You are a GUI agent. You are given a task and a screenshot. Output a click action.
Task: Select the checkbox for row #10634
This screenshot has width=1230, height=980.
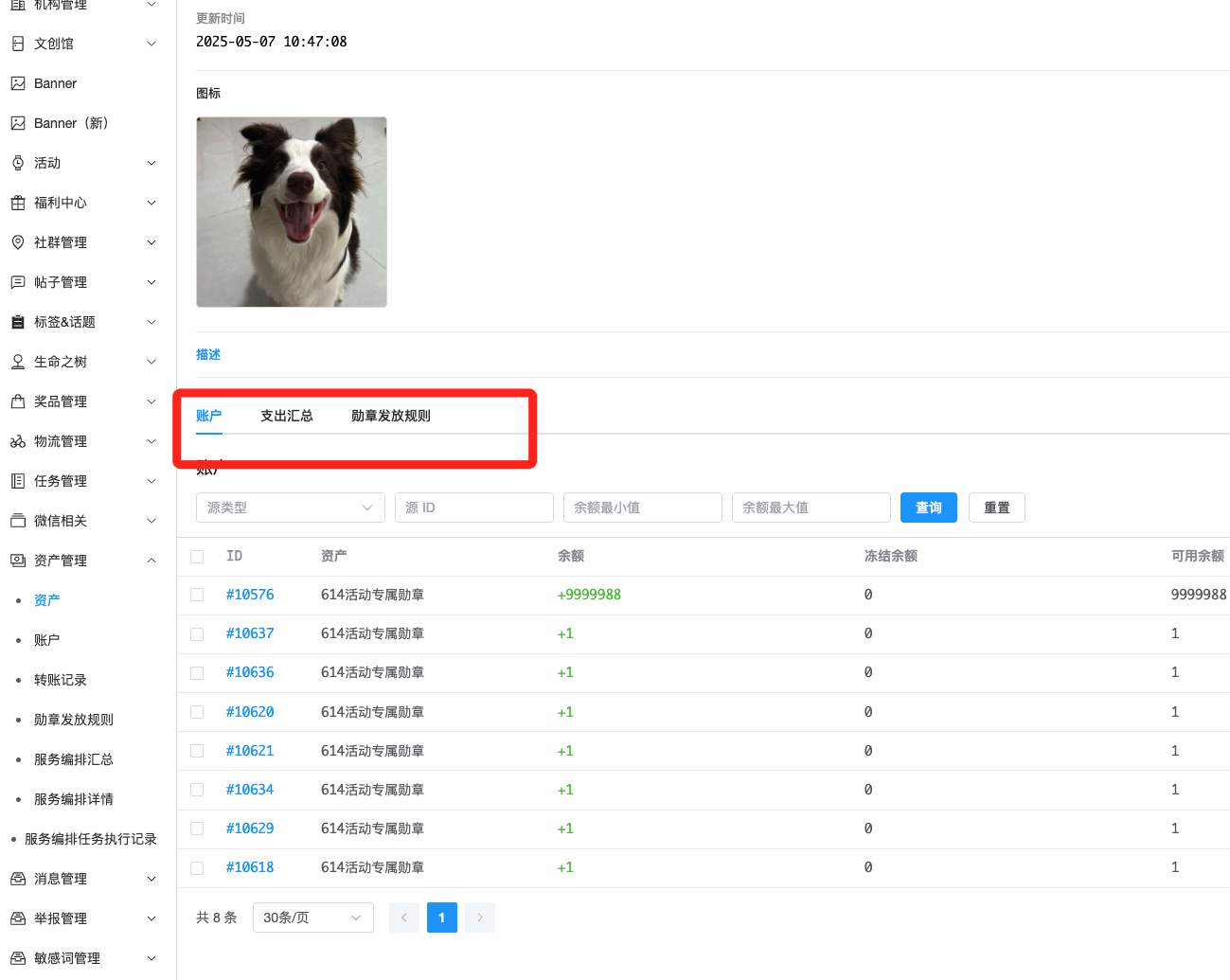tap(197, 790)
